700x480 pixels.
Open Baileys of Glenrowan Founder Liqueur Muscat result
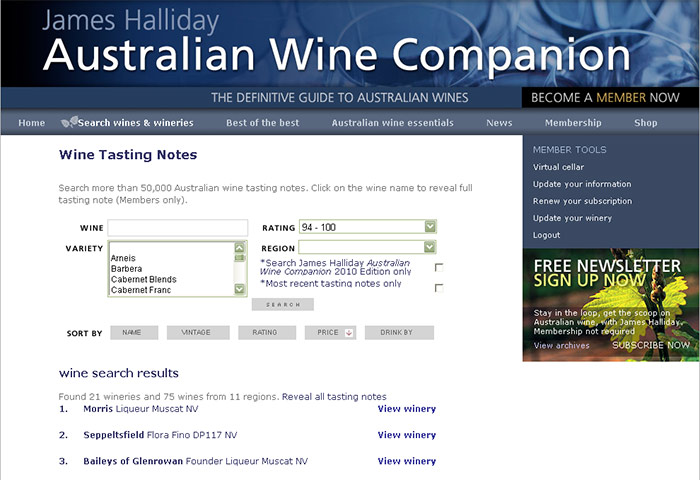(x=196, y=461)
